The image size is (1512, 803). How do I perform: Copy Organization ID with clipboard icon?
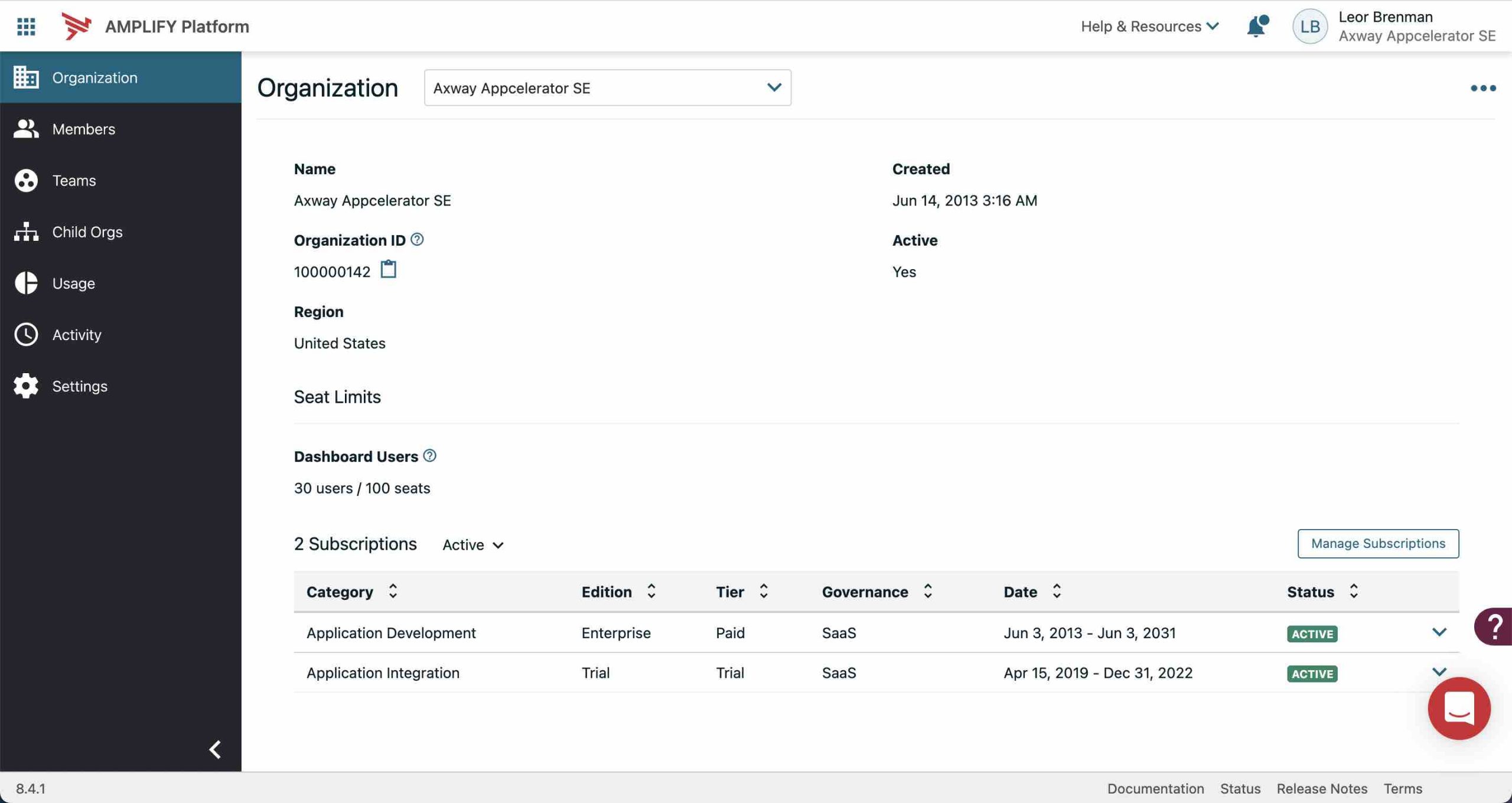pos(388,269)
